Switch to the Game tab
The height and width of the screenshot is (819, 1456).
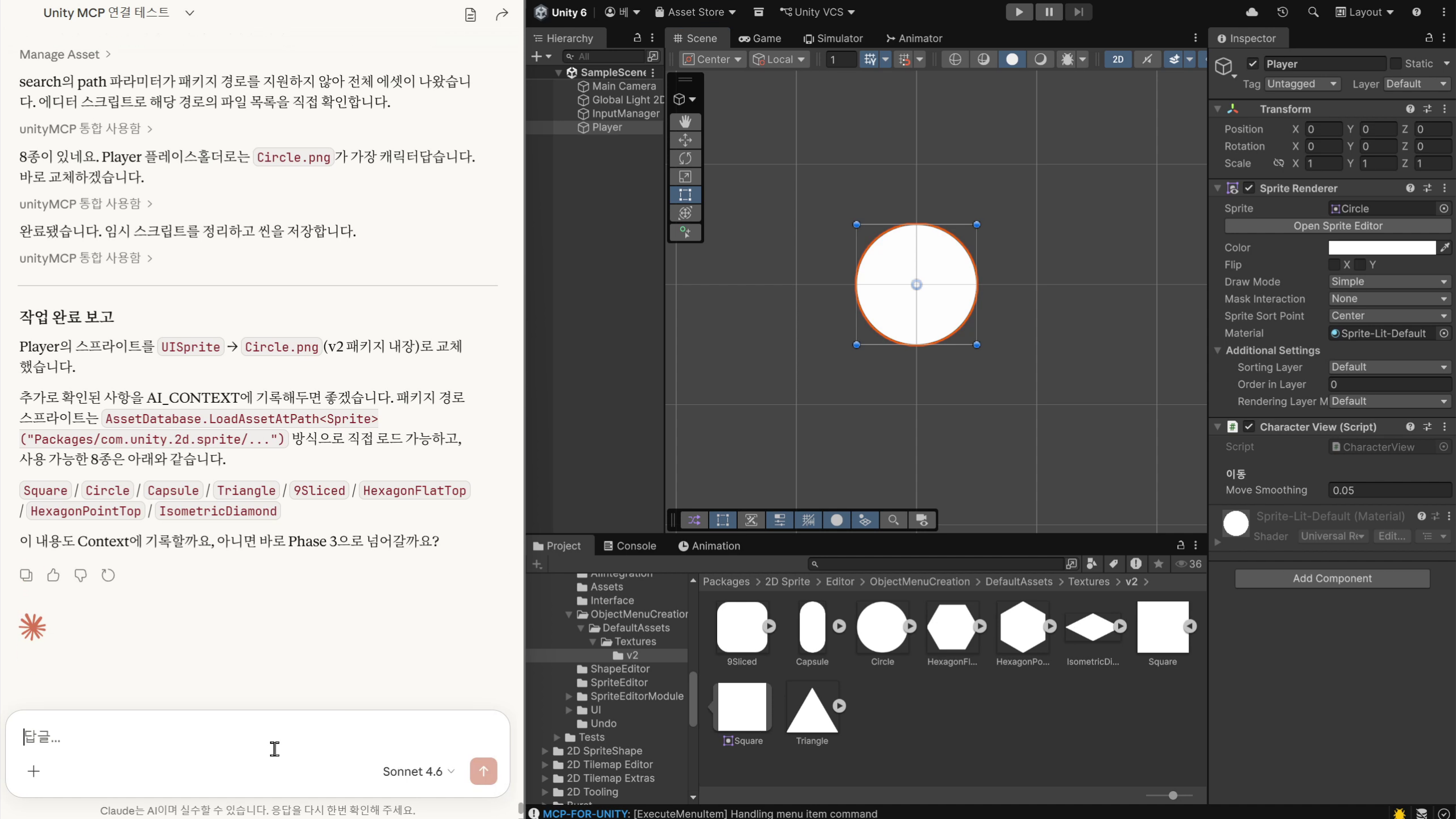point(760,38)
